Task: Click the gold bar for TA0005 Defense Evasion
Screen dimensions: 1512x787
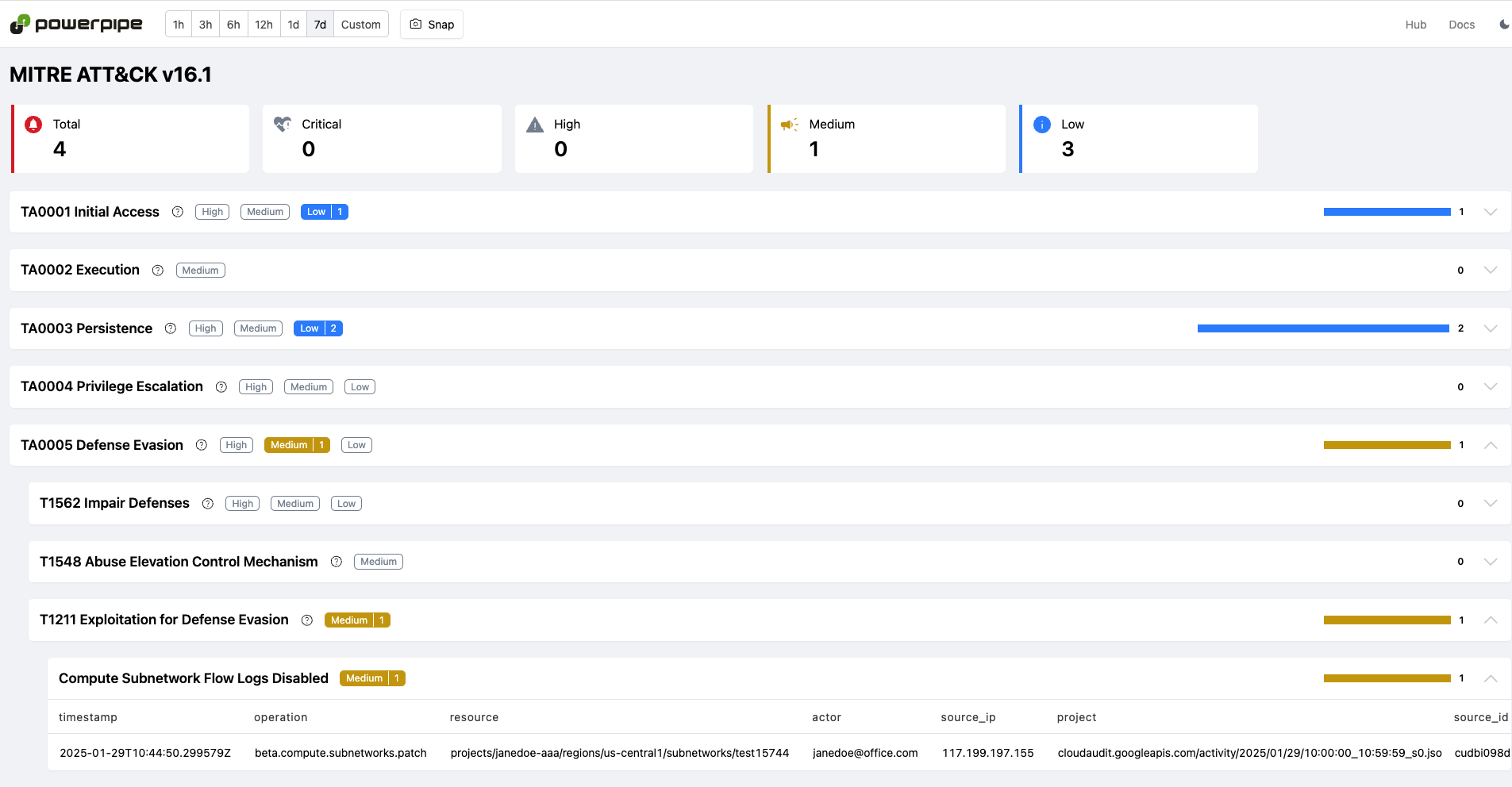Action: 1387,445
